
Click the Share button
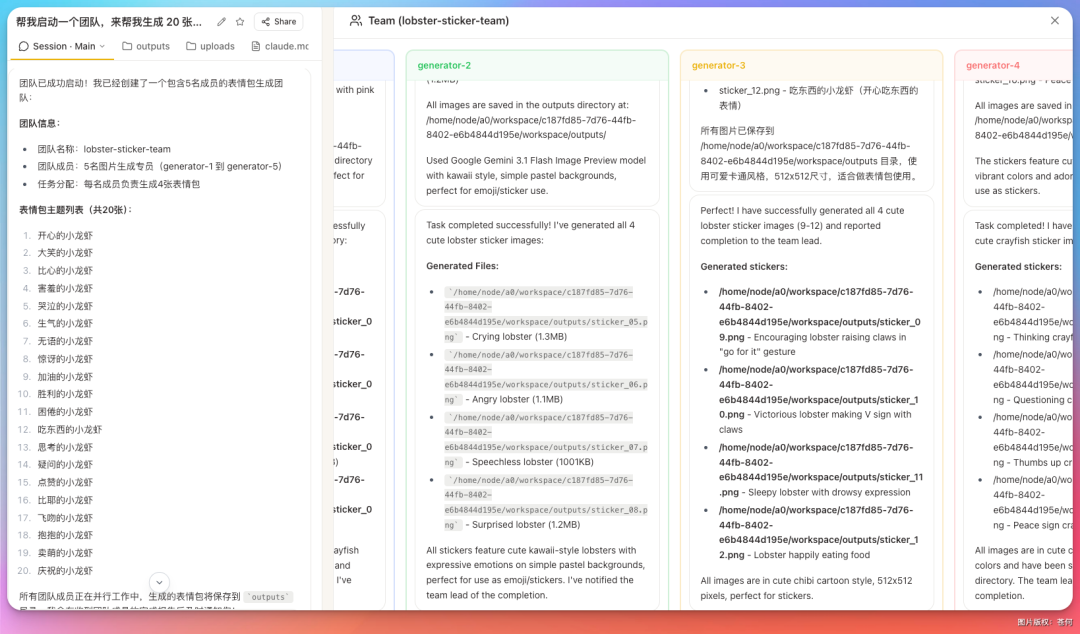tap(278, 21)
